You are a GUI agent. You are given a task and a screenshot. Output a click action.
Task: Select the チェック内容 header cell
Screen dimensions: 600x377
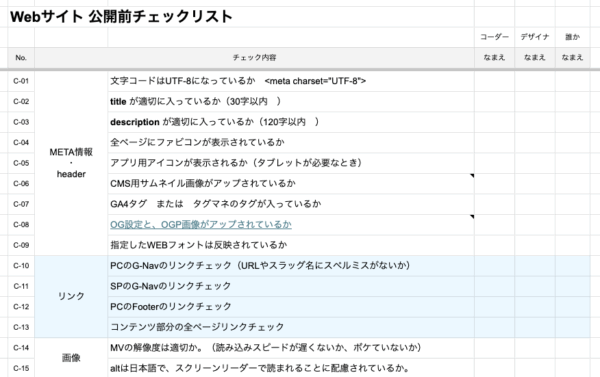(254, 58)
